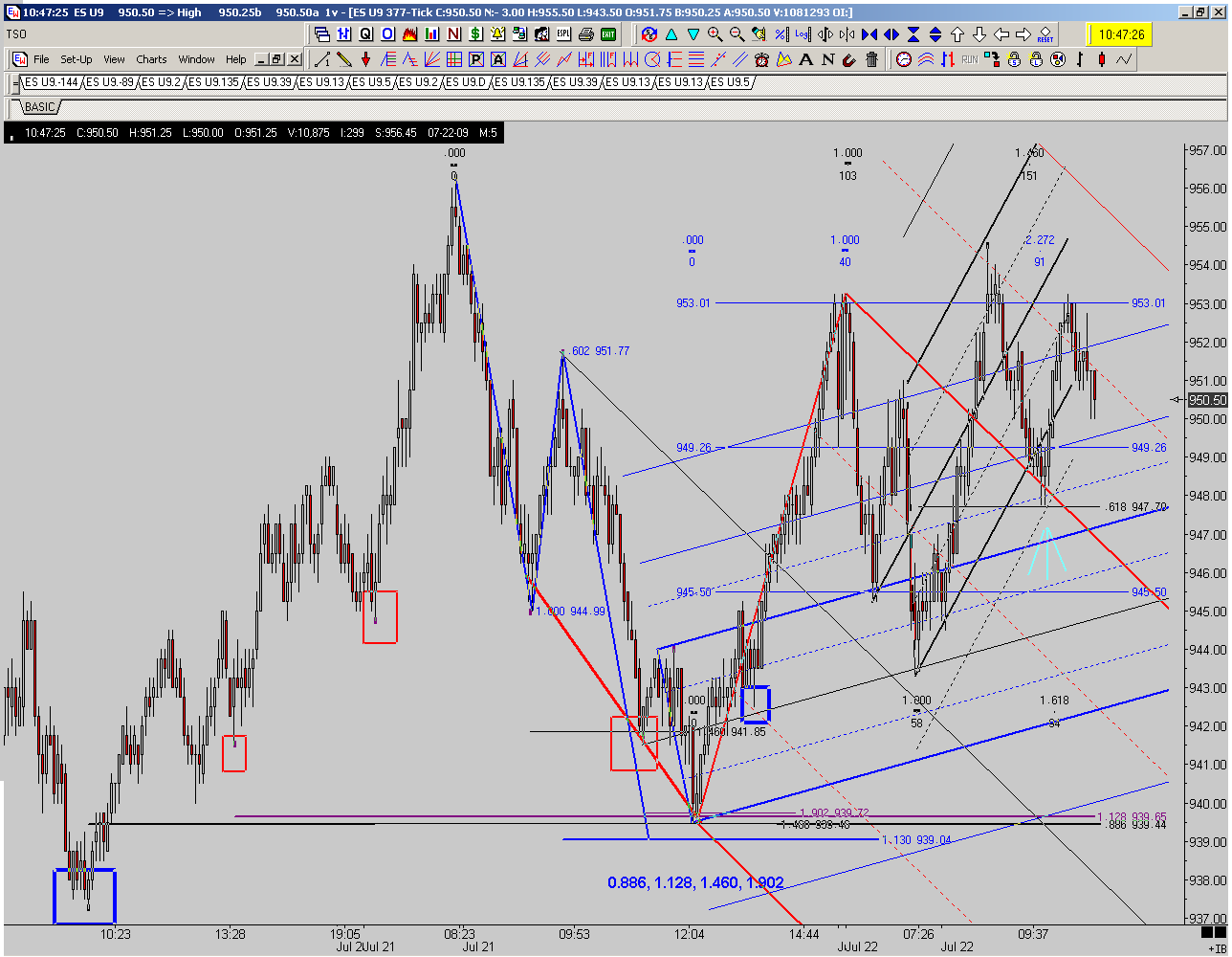Toggle the padlock S lock icon
Screen dimensions: 1232x957
[x=1014, y=59]
